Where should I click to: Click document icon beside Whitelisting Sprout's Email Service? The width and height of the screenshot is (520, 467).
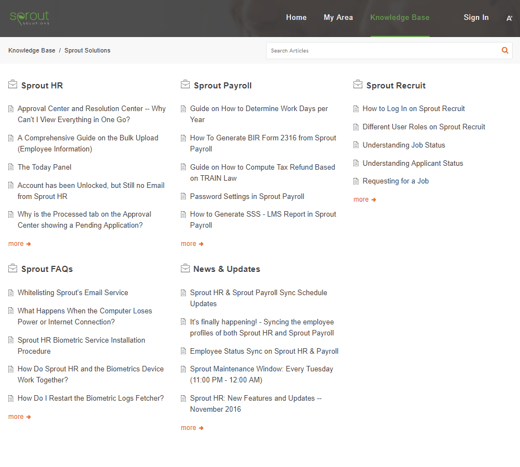[x=11, y=293]
